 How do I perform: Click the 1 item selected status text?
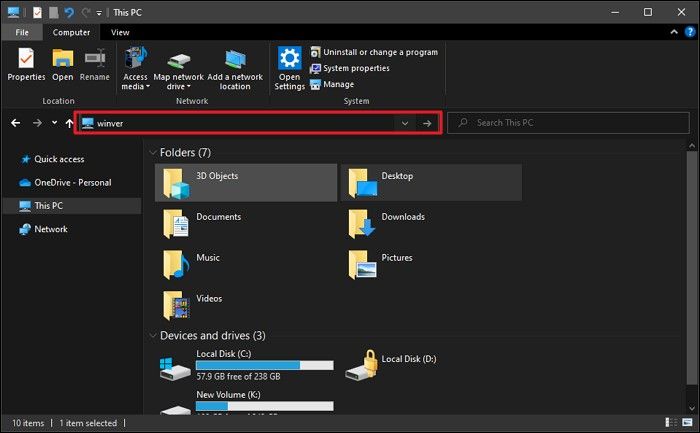88,423
